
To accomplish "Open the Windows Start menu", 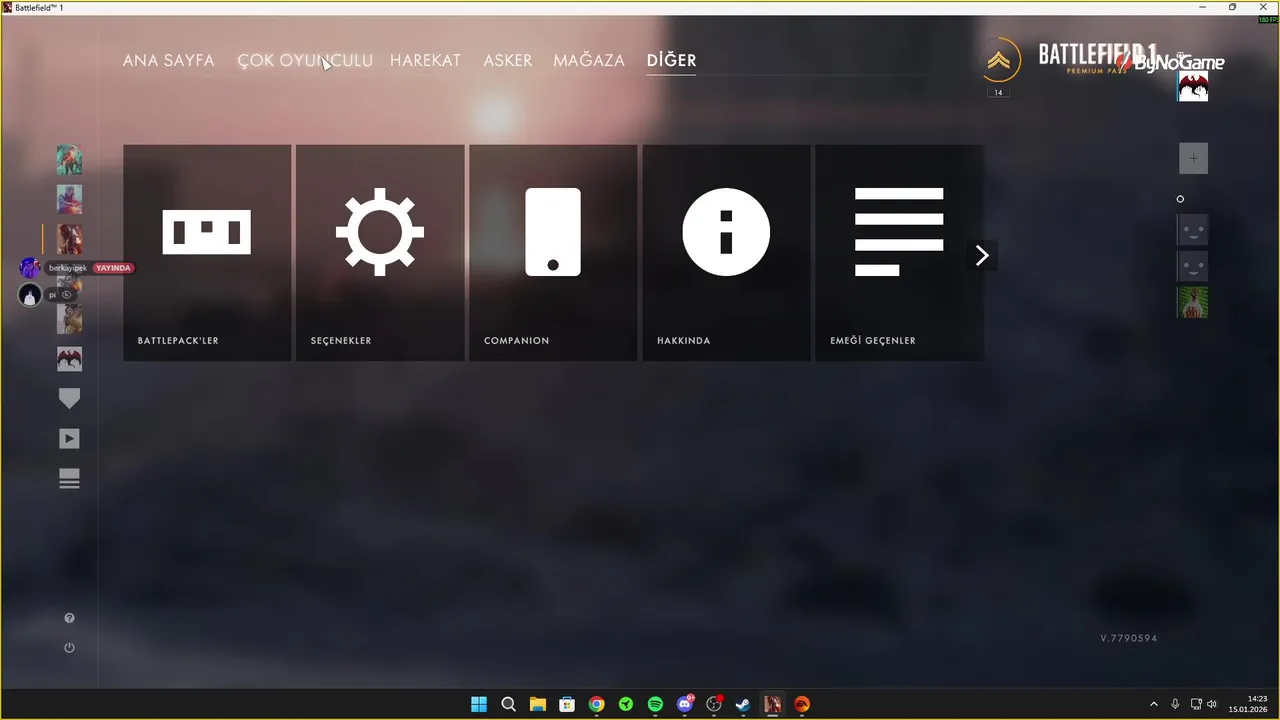I will click(479, 704).
